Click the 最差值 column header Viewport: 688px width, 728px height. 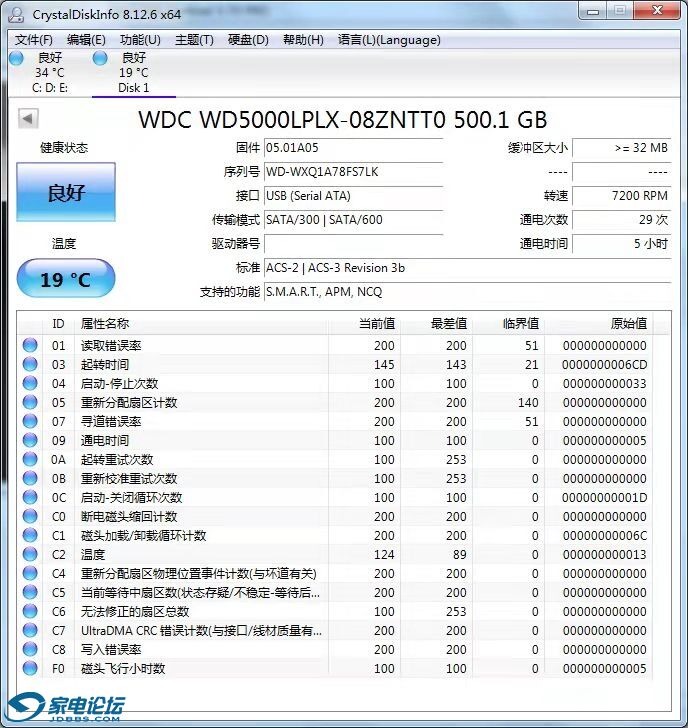click(x=437, y=324)
